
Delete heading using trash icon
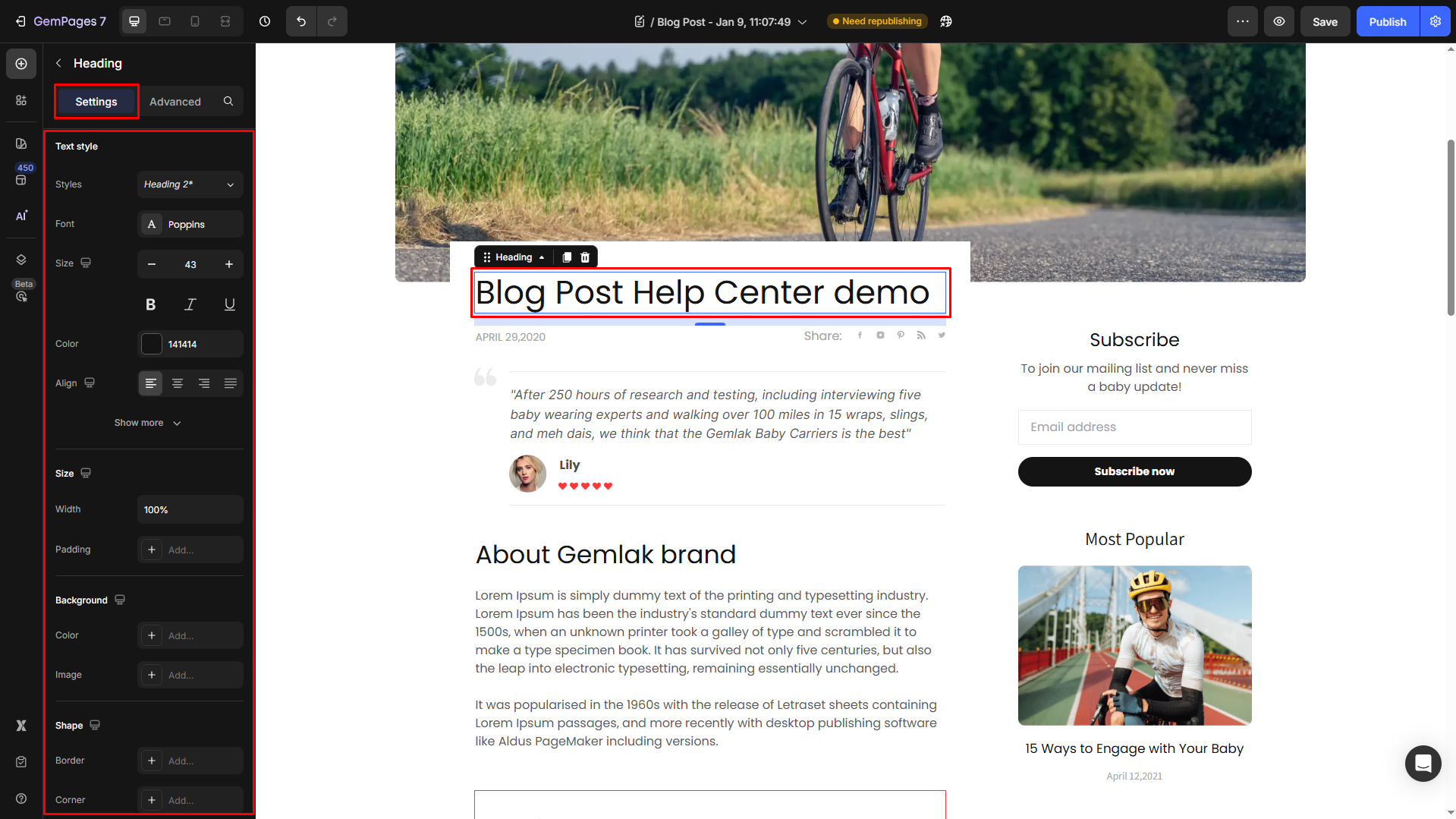point(585,257)
